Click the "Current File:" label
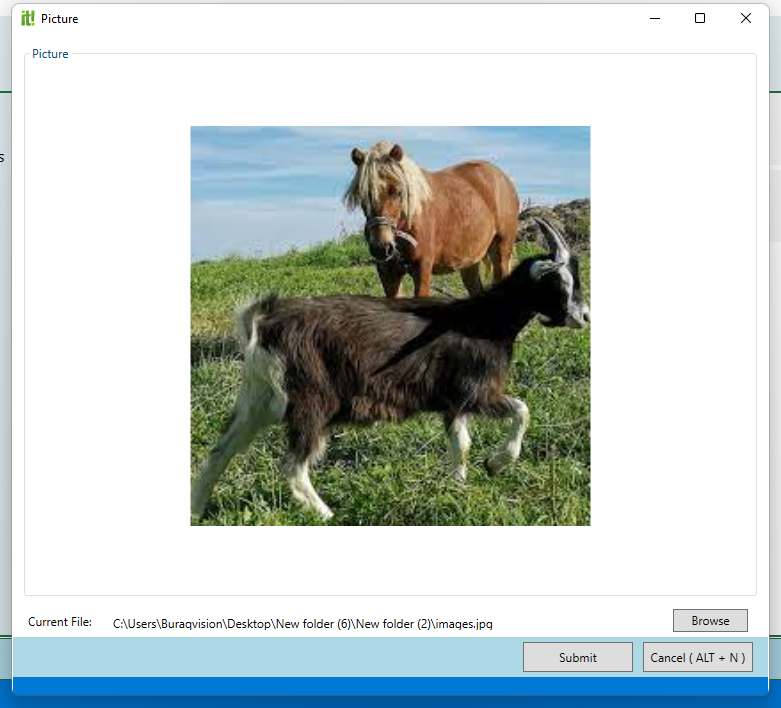The image size is (781, 708). [60, 622]
